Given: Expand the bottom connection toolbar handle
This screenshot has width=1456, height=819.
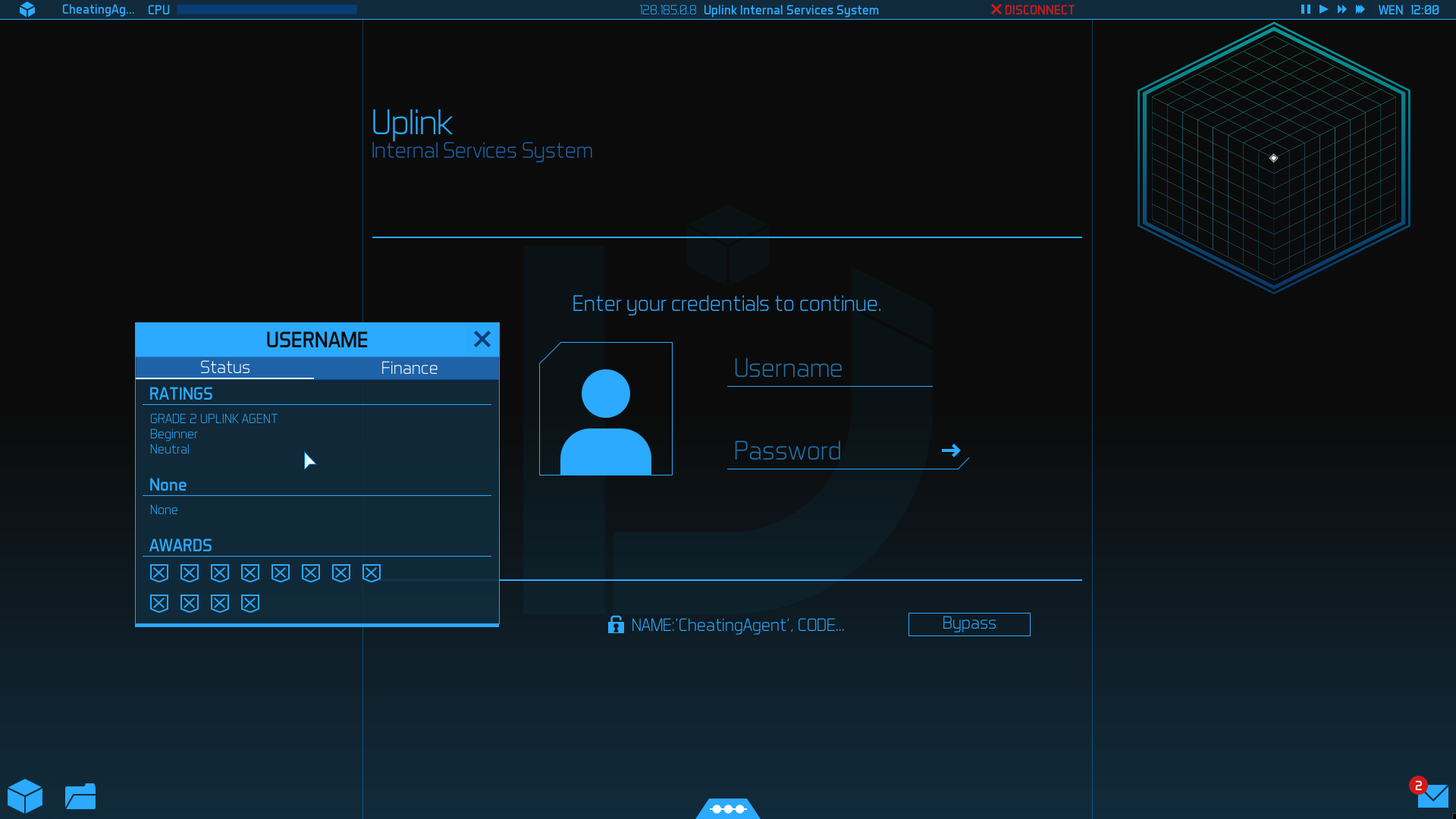Looking at the screenshot, I should point(728,809).
